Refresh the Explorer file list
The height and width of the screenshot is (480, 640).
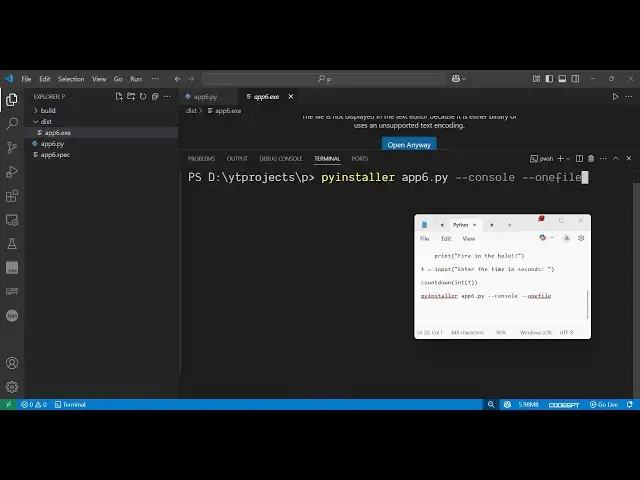[143, 97]
